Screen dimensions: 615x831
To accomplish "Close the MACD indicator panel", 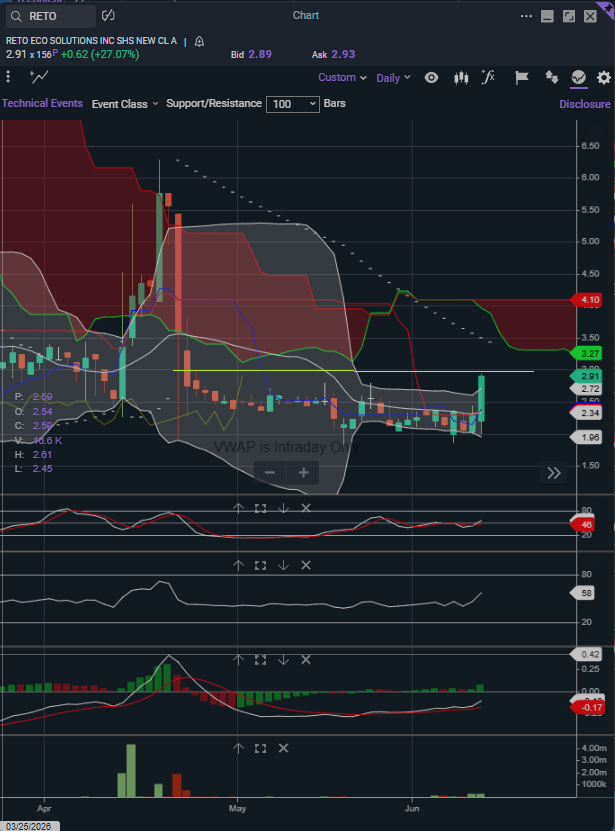I will click(306, 660).
